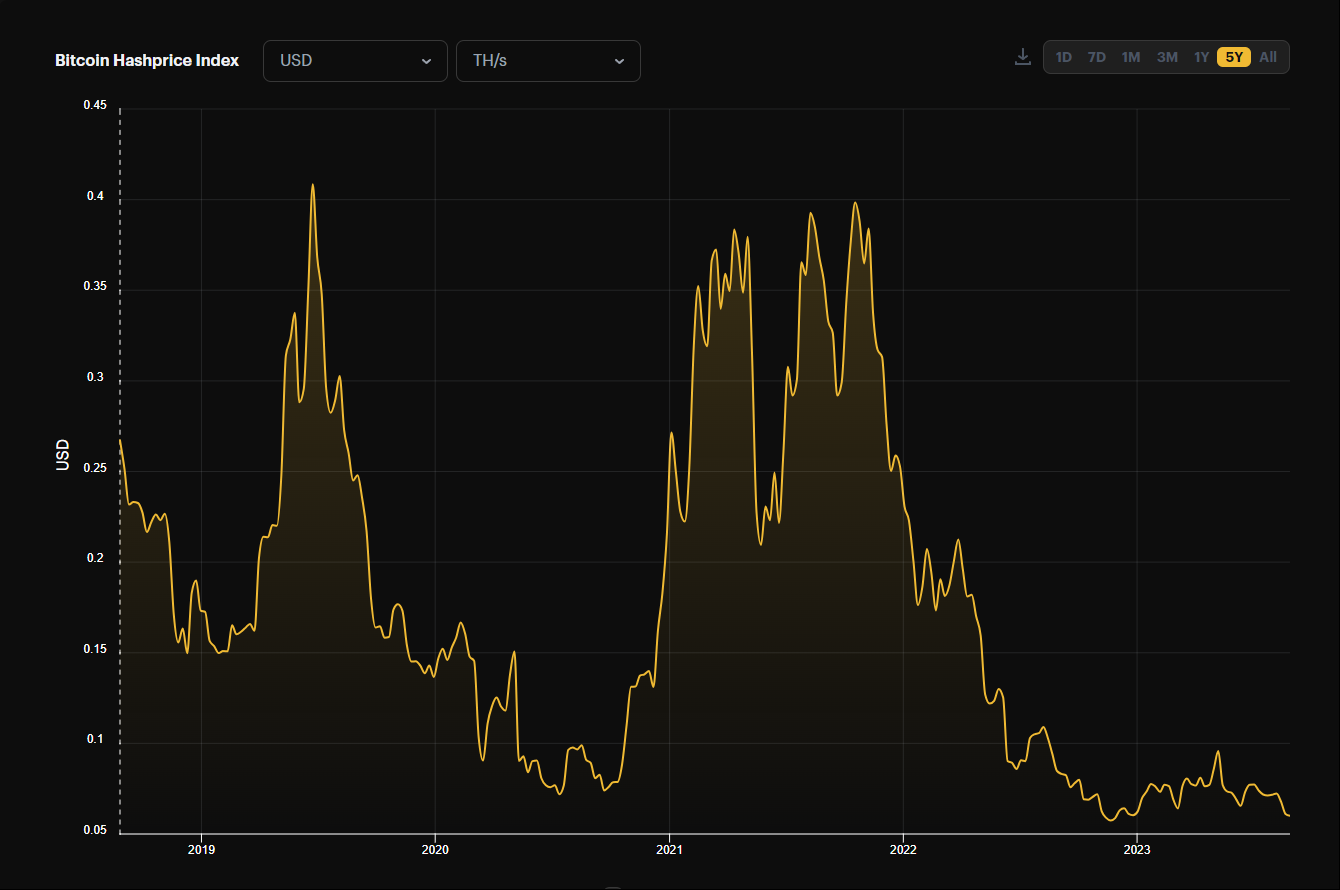
Task: Expand the TH/s unit dropdown
Action: (x=548, y=61)
